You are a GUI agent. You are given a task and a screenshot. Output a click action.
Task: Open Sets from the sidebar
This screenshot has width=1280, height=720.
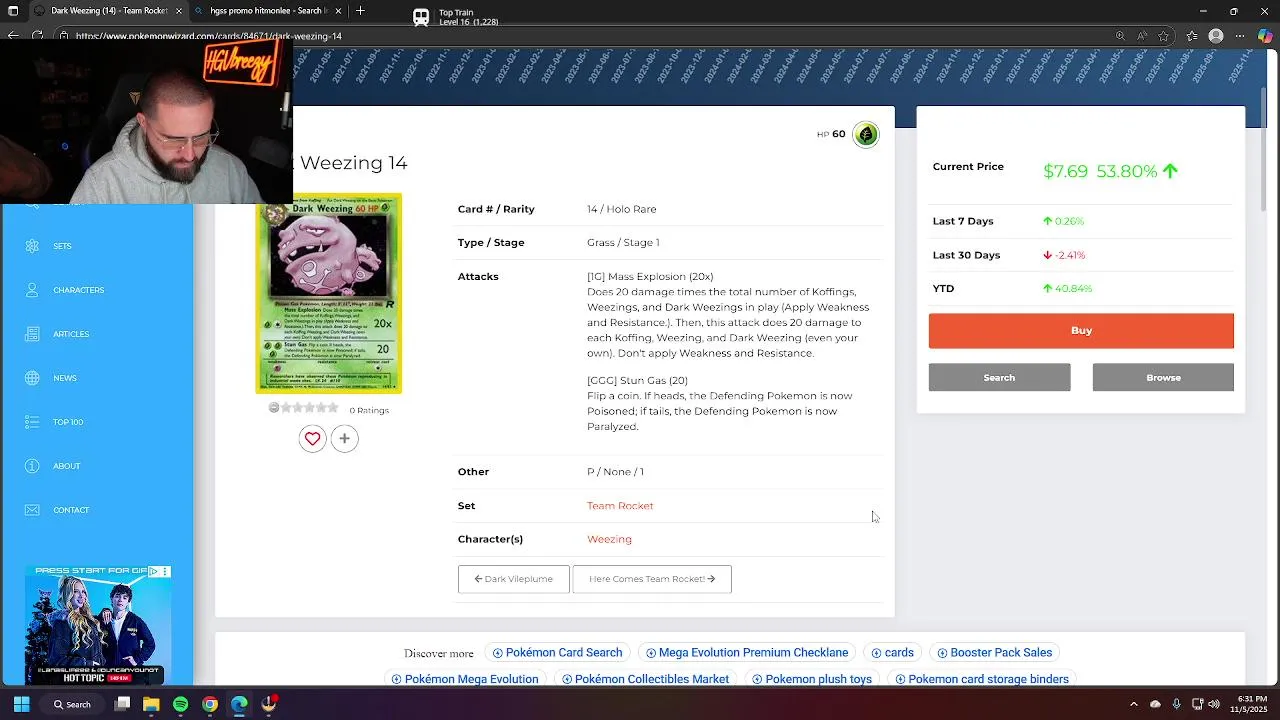click(x=62, y=246)
